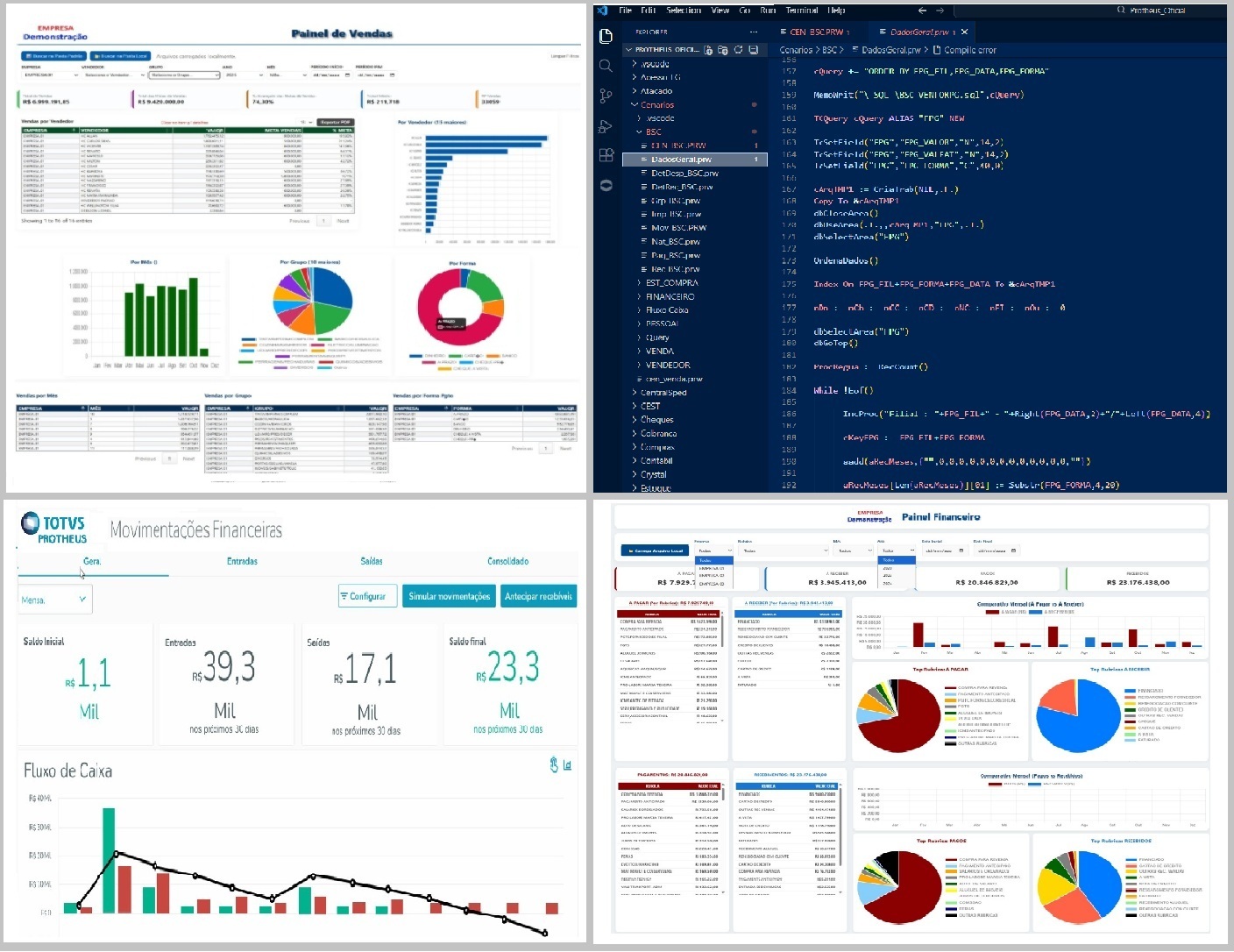Open the Search view in the activity bar

tap(606, 66)
